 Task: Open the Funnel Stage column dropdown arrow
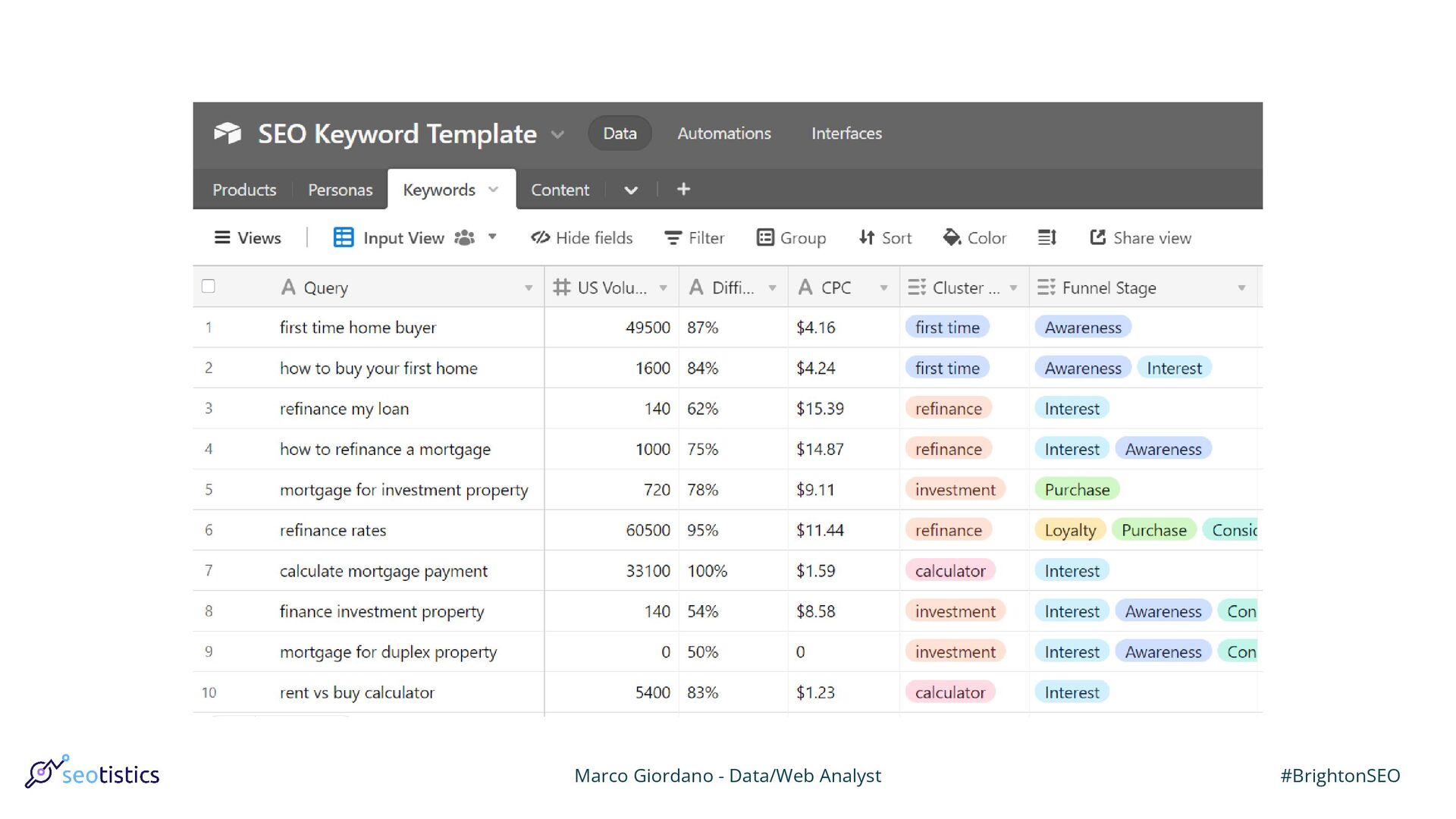[x=1241, y=288]
